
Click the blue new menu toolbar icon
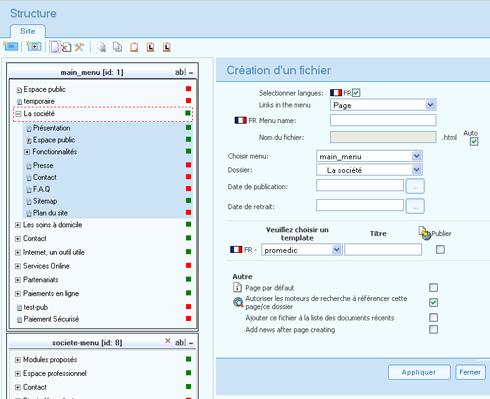point(11,47)
